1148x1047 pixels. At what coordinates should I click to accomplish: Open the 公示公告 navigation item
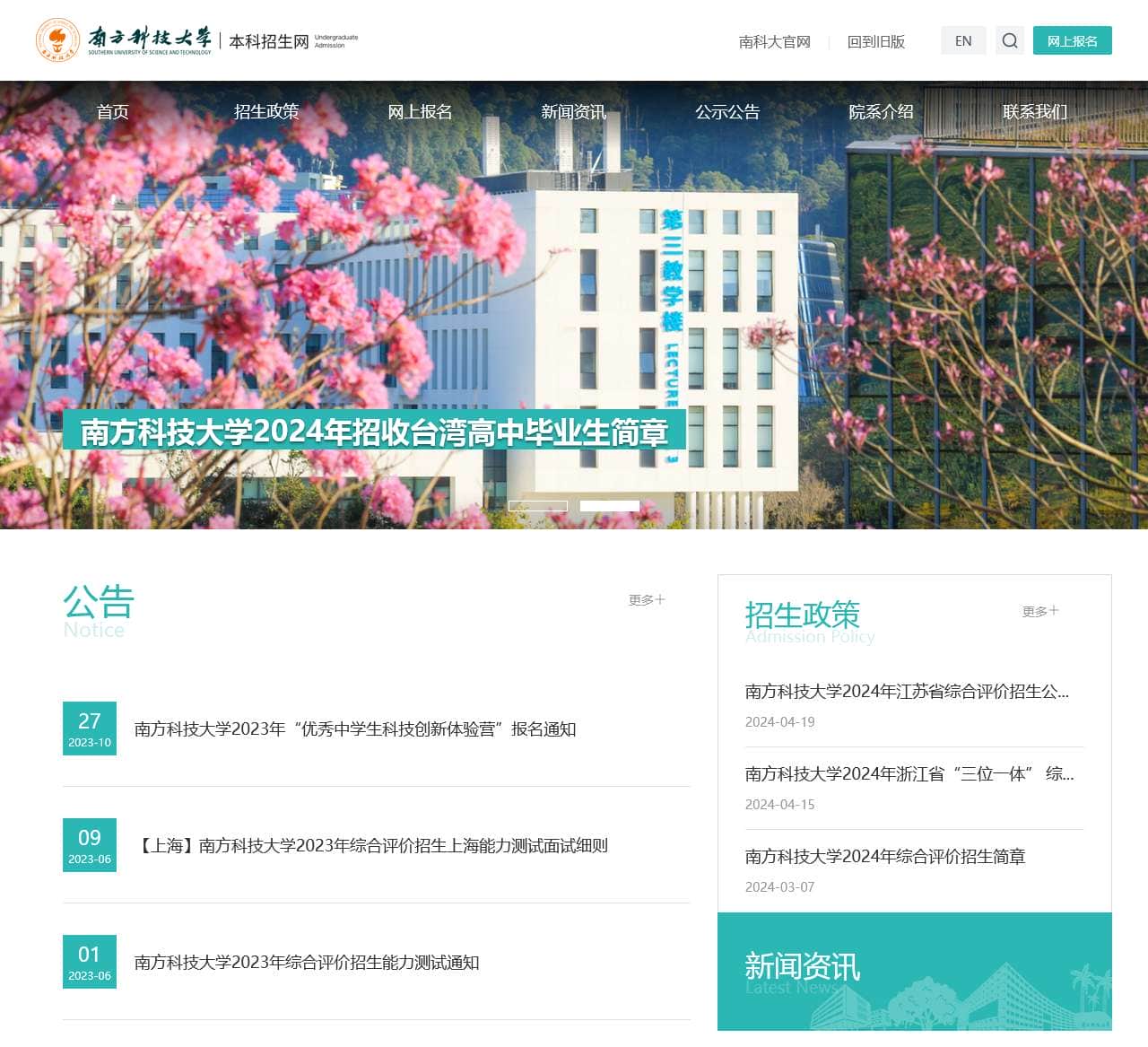click(x=727, y=112)
